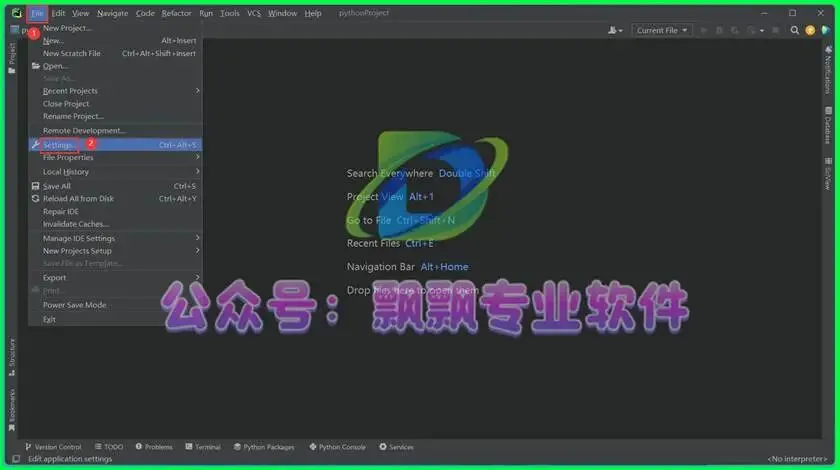Open the Problems tool window

154,447
